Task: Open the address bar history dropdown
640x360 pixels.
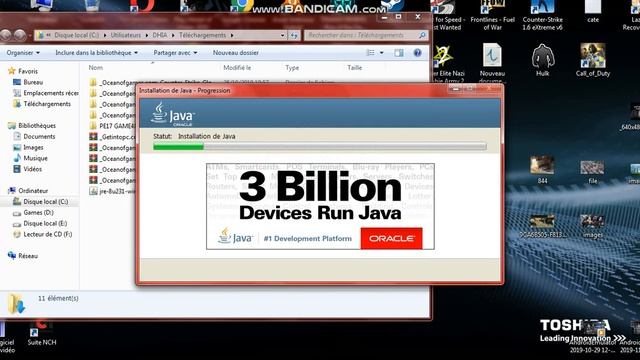Action: (x=282, y=36)
